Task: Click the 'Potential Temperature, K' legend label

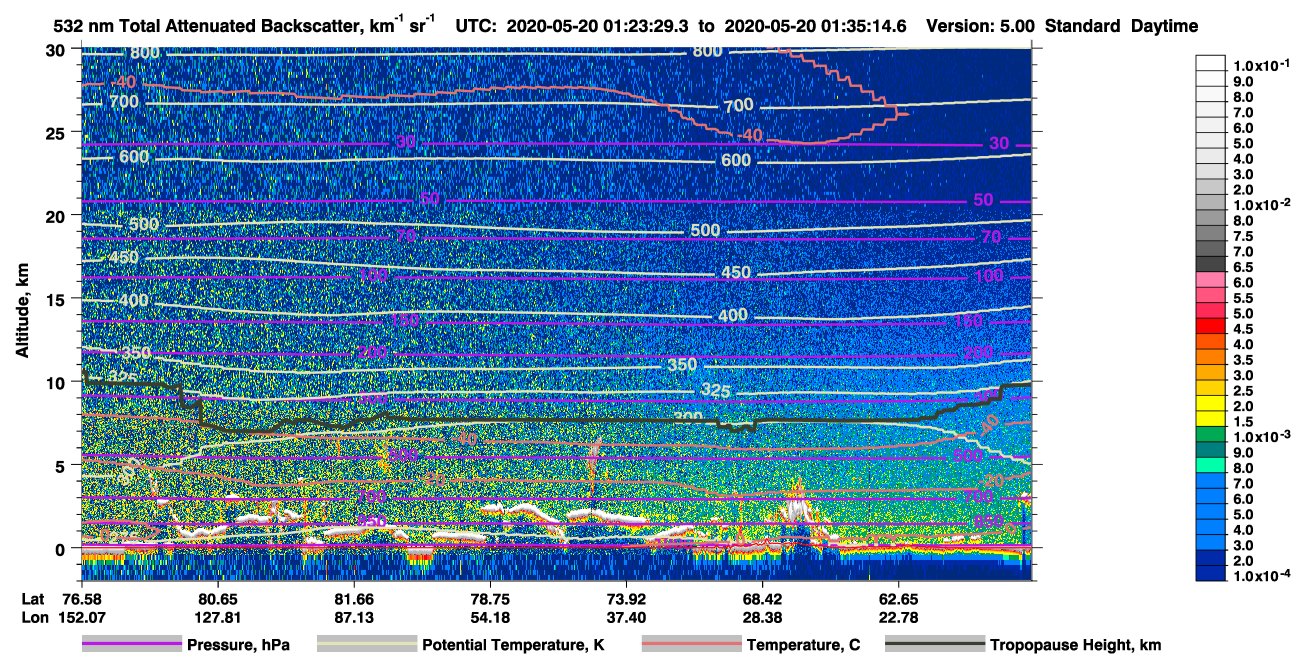Action: point(513,646)
